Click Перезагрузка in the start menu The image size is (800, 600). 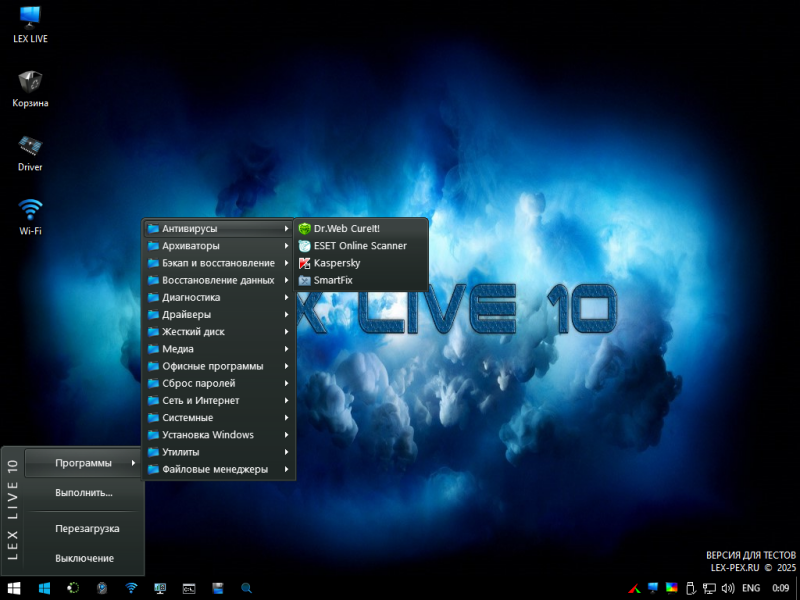click(x=87, y=528)
